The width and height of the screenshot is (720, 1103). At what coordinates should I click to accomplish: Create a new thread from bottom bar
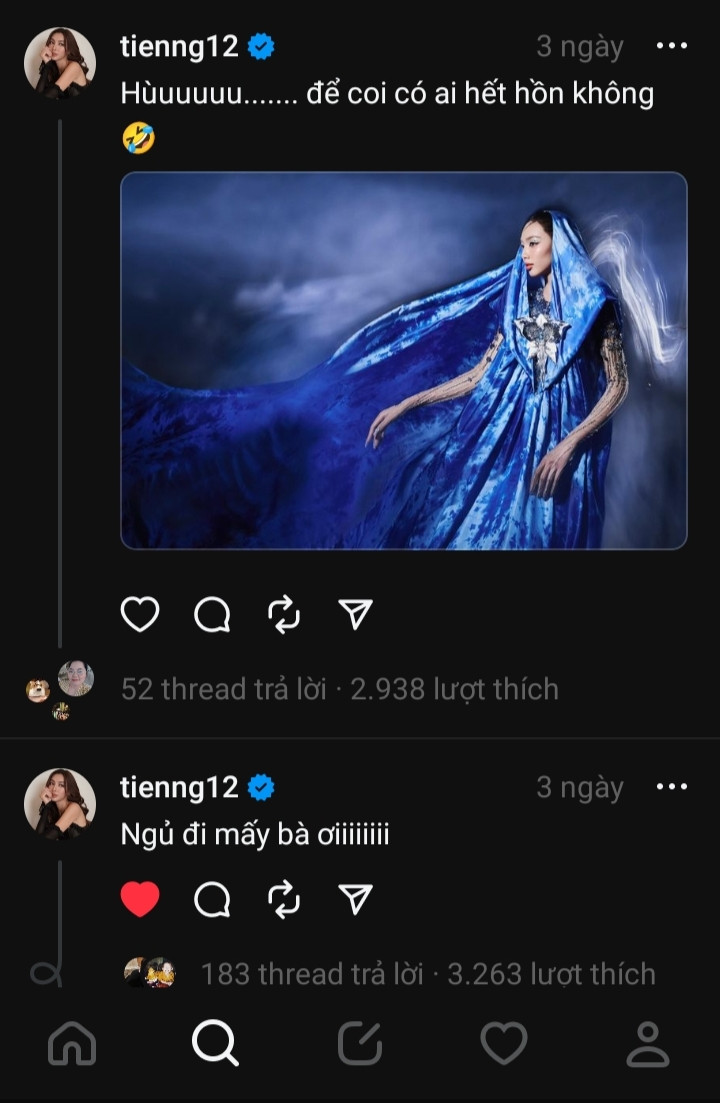click(360, 1044)
